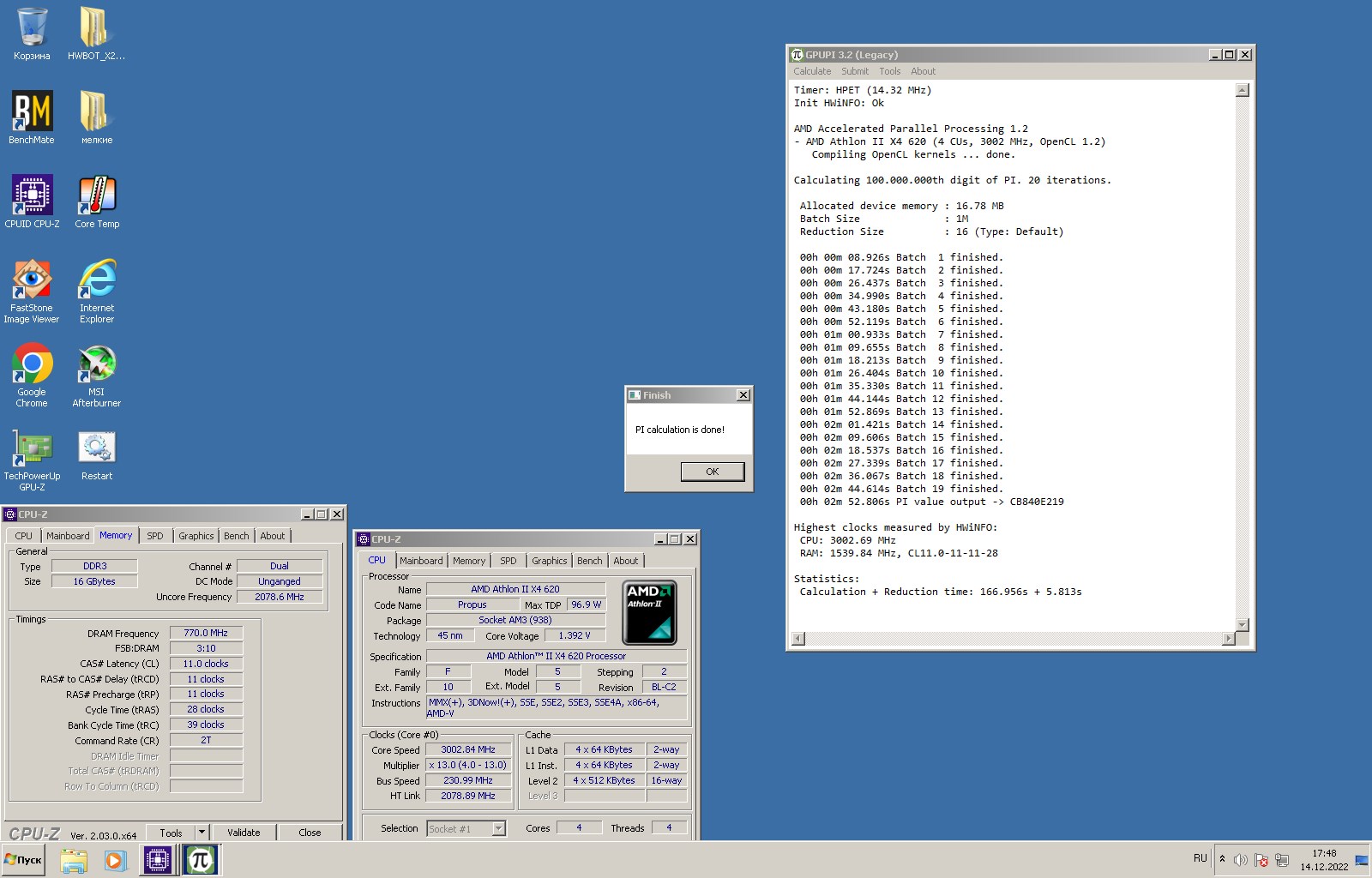Open the мелкие folder icon
The width and height of the screenshot is (1372, 878).
[96, 118]
